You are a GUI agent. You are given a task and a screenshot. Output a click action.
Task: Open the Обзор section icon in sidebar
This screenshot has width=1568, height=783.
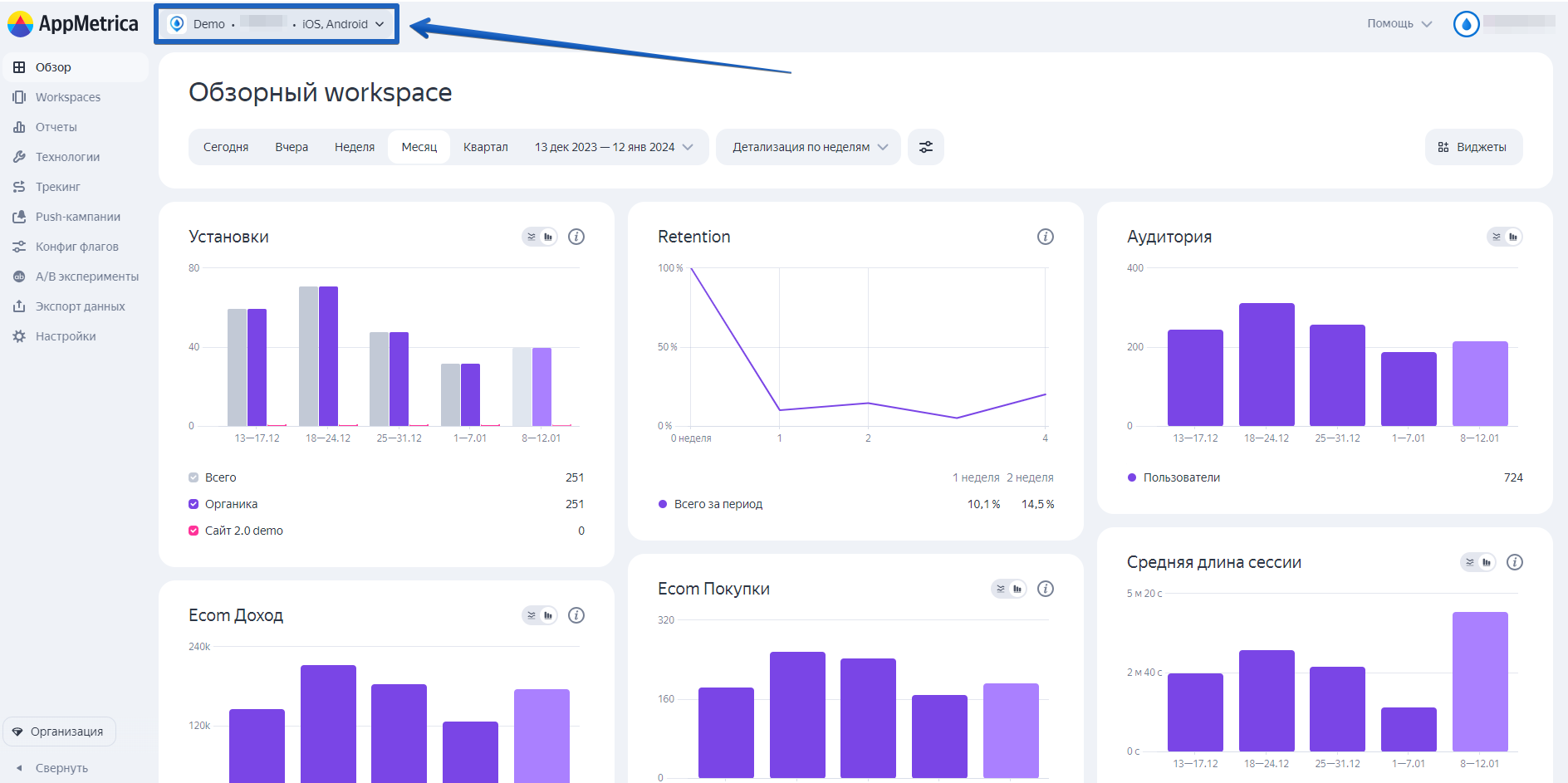point(19,67)
